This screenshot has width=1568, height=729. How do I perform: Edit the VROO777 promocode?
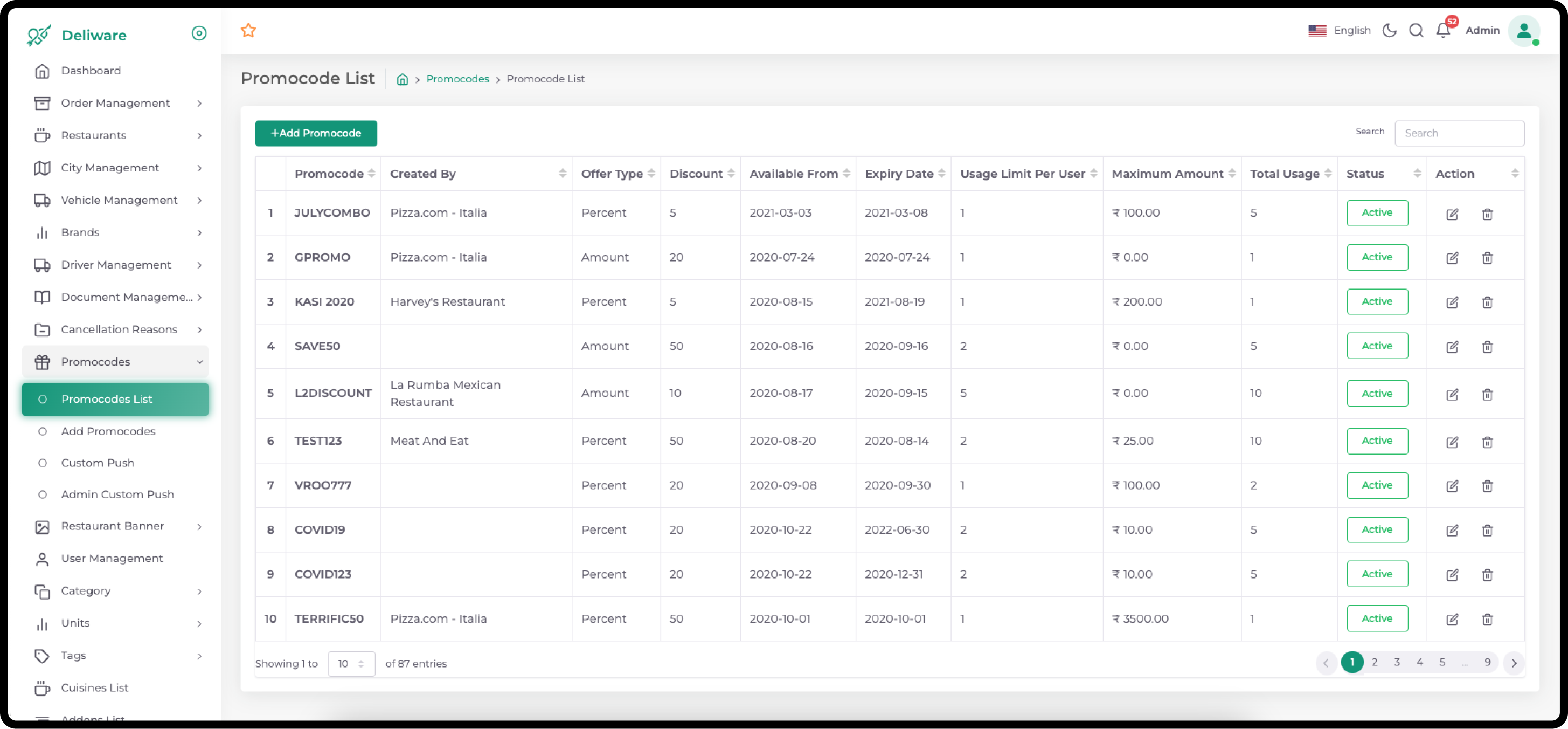pyautogui.click(x=1452, y=486)
